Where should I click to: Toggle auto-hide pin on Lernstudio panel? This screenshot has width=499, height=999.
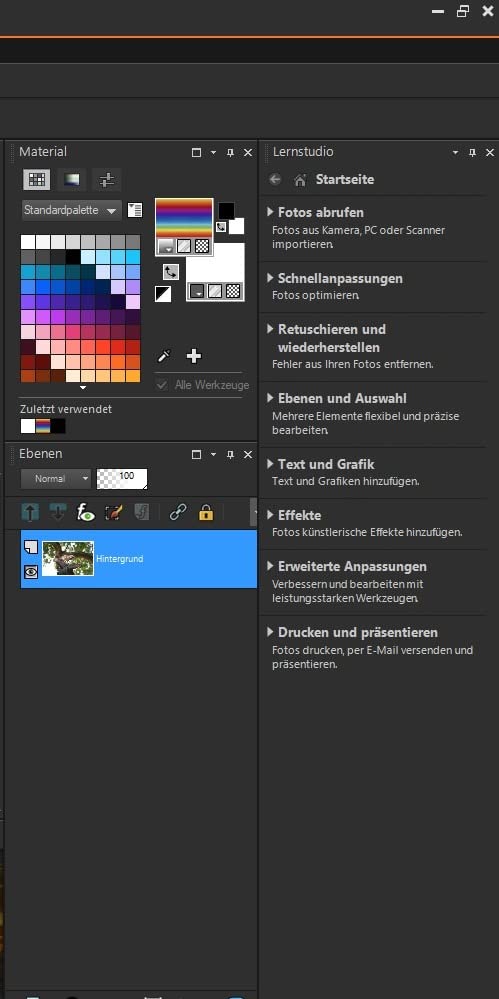pyautogui.click(x=472, y=153)
